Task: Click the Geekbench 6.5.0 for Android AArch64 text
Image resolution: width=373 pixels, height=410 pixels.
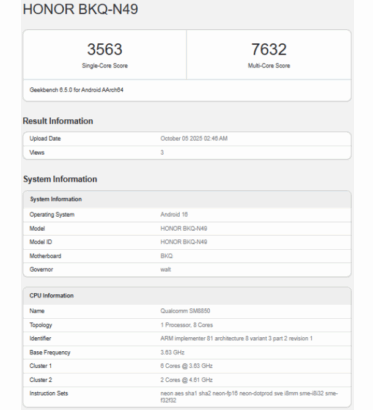Action: (x=76, y=90)
